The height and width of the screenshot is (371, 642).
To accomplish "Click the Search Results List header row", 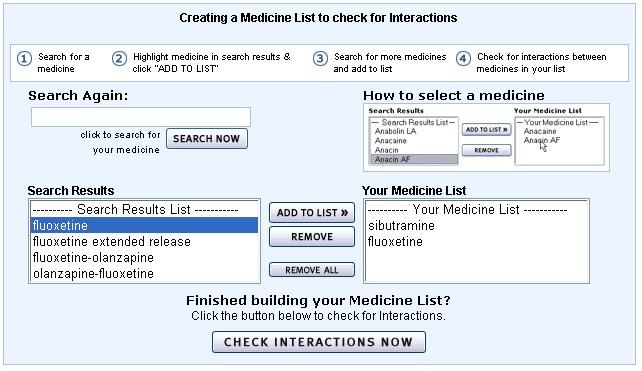I will [x=144, y=209].
